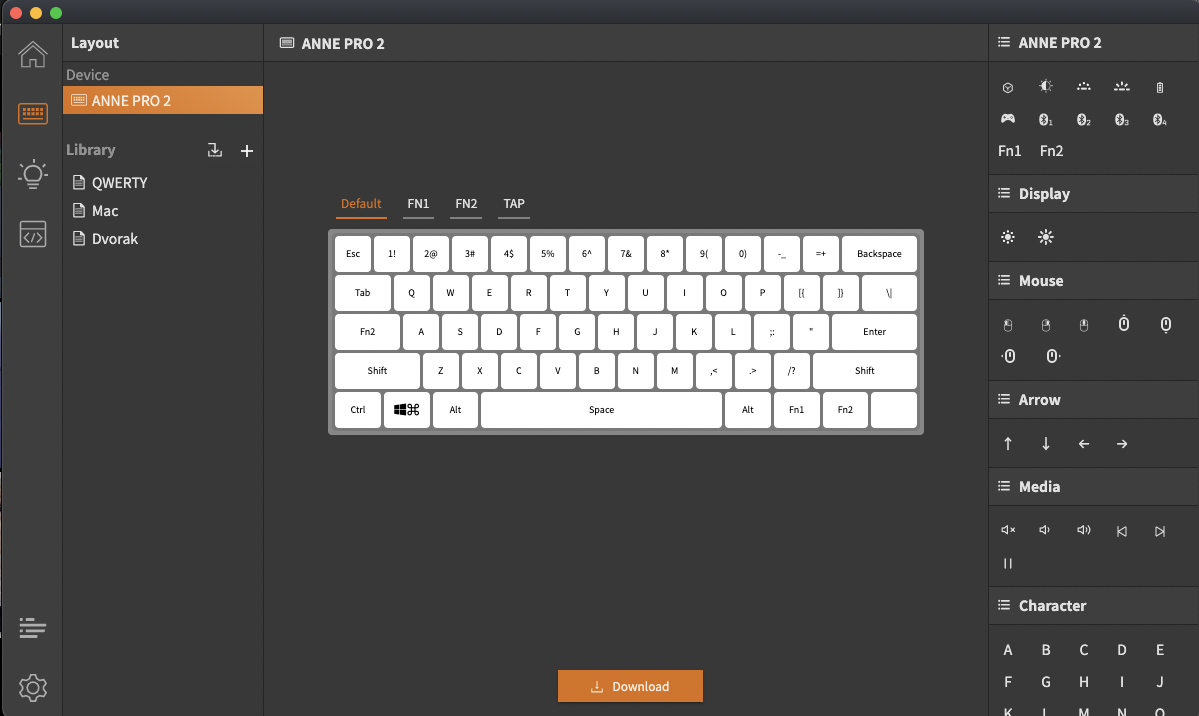This screenshot has width=1199, height=716.
Task: Select the volume up media icon
Action: (1084, 530)
